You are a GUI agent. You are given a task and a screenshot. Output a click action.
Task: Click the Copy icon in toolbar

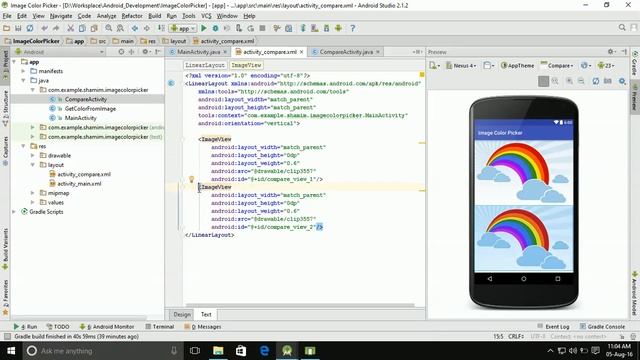point(82,28)
